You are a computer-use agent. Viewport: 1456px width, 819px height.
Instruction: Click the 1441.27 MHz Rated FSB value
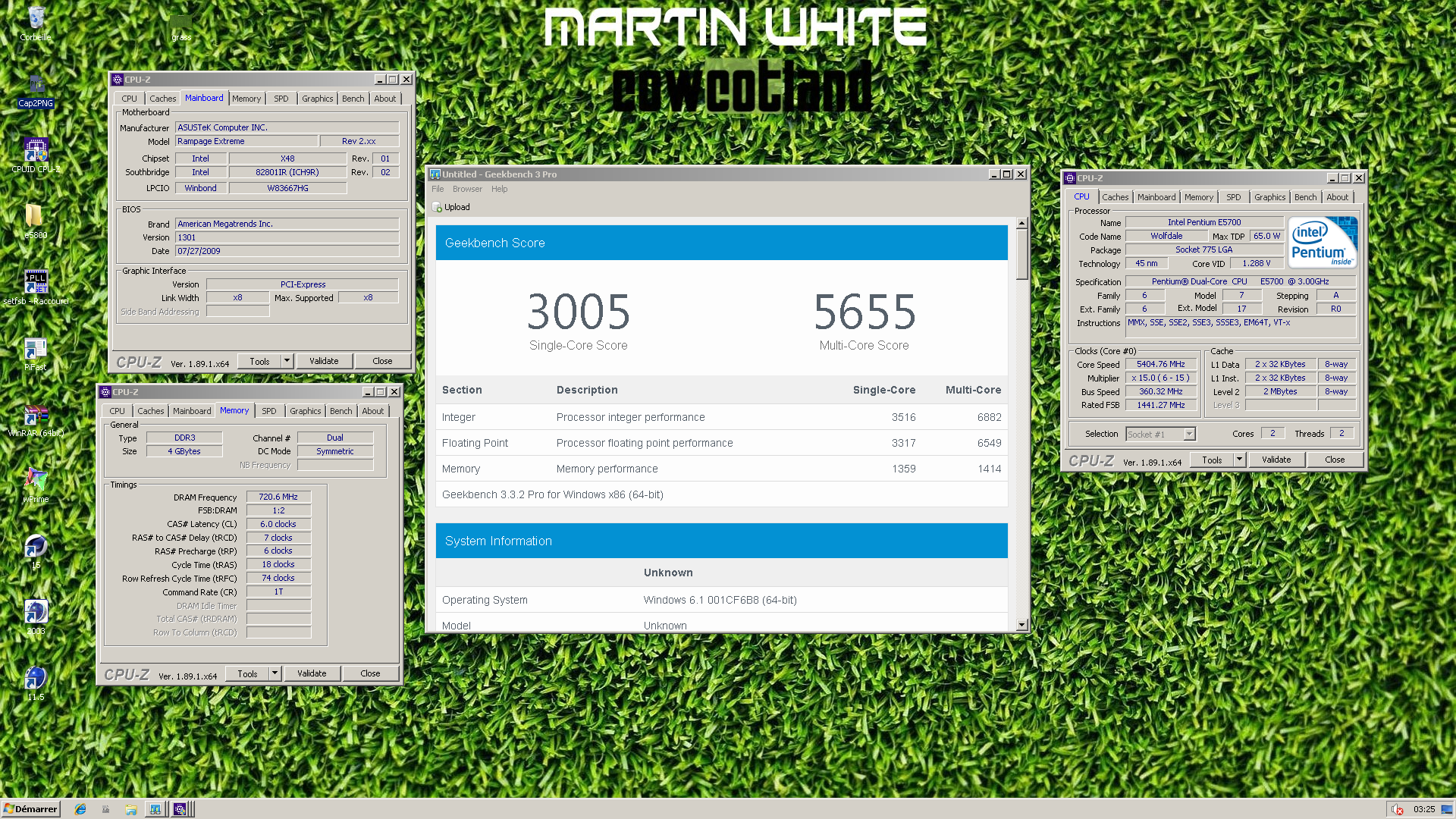pyautogui.click(x=1161, y=405)
